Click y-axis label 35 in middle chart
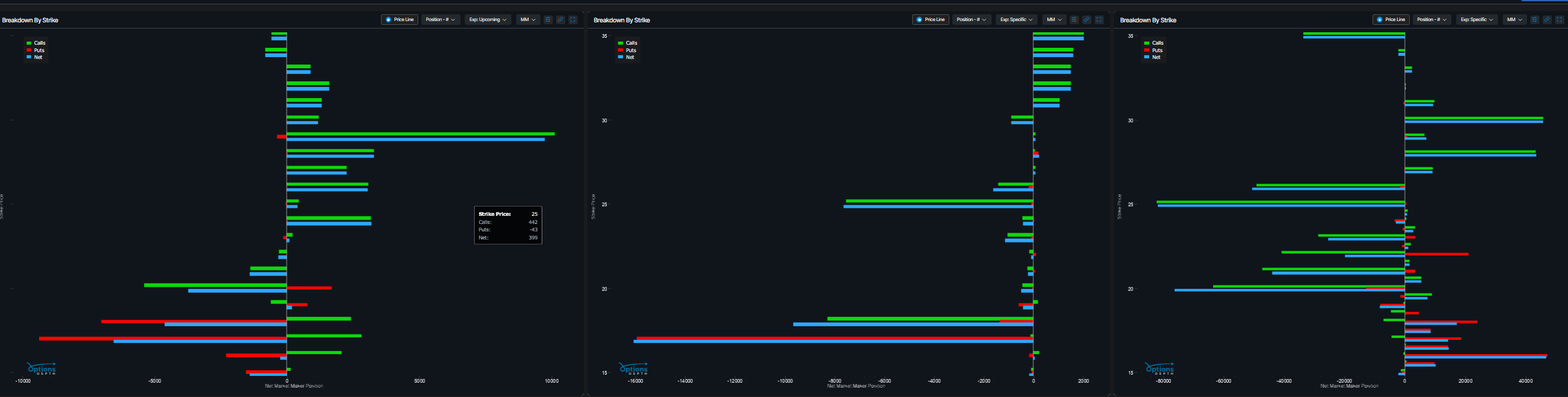Image resolution: width=1568 pixels, height=397 pixels. 604,36
